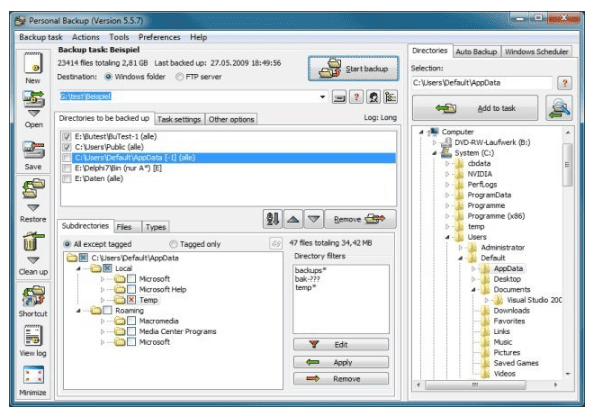Screen dimensions: 596x416
Task: Click the help icon next to Selection field
Action: (x=565, y=83)
